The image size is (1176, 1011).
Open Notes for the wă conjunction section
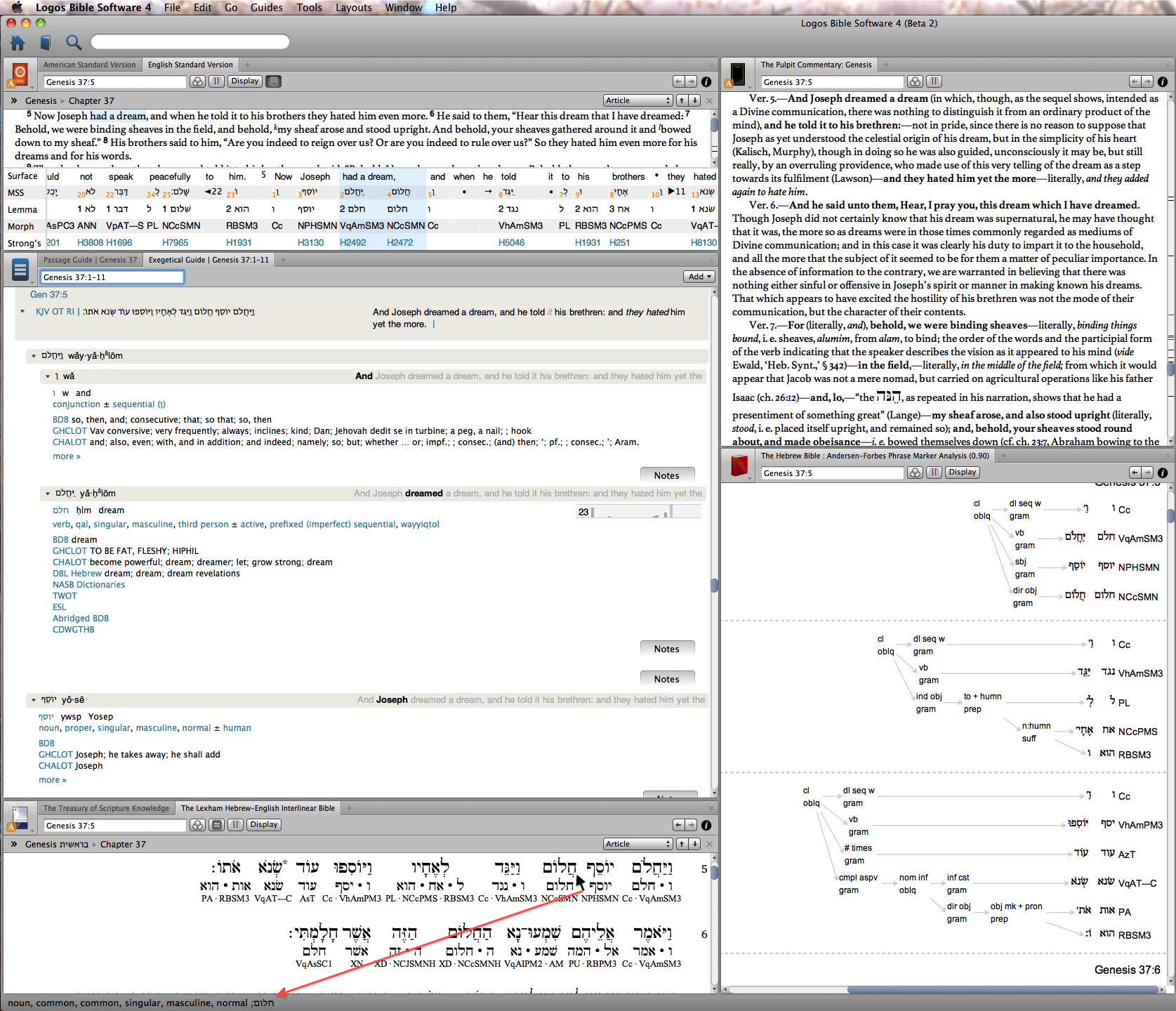pos(667,475)
